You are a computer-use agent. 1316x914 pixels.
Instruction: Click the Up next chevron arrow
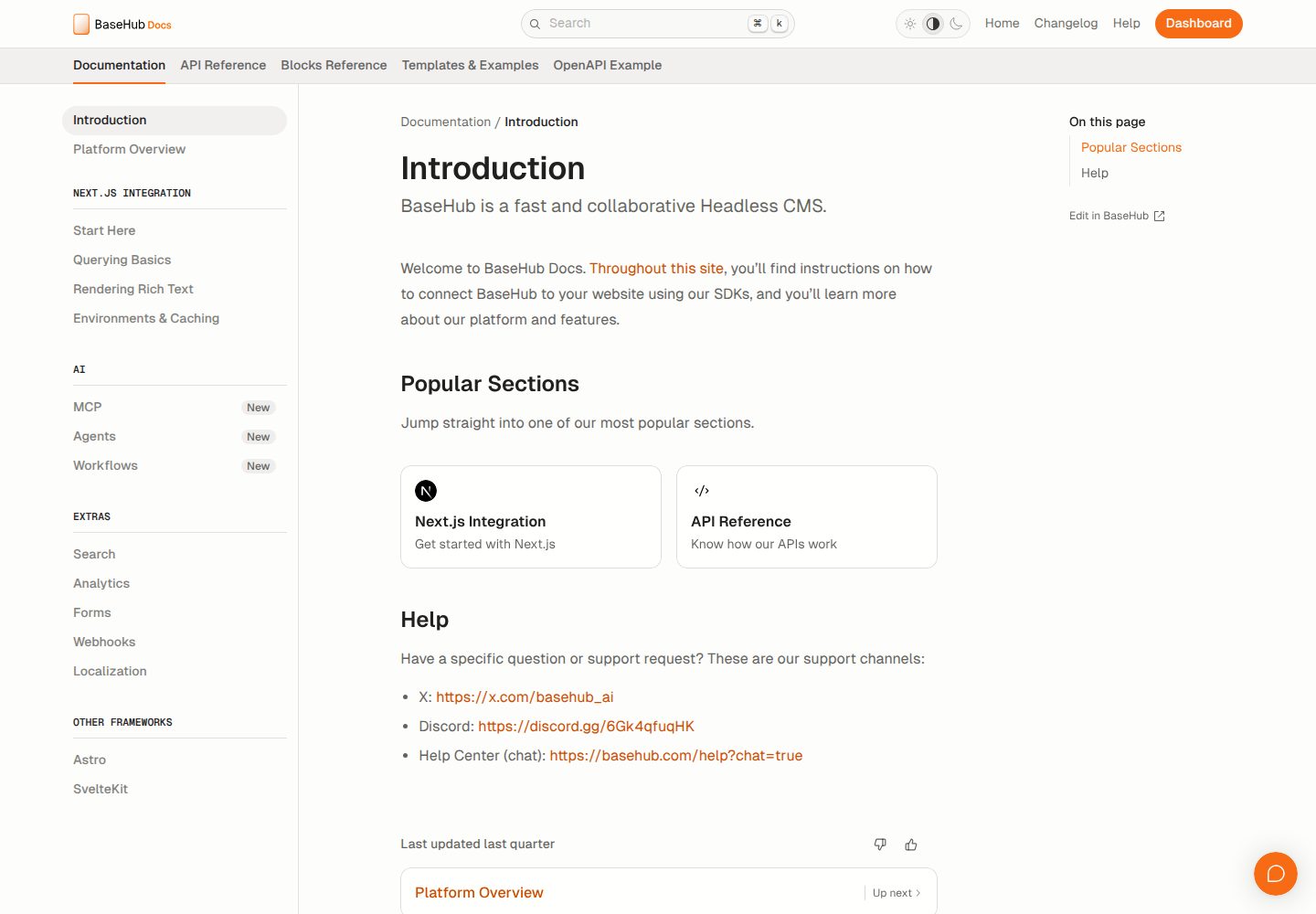coord(918,893)
